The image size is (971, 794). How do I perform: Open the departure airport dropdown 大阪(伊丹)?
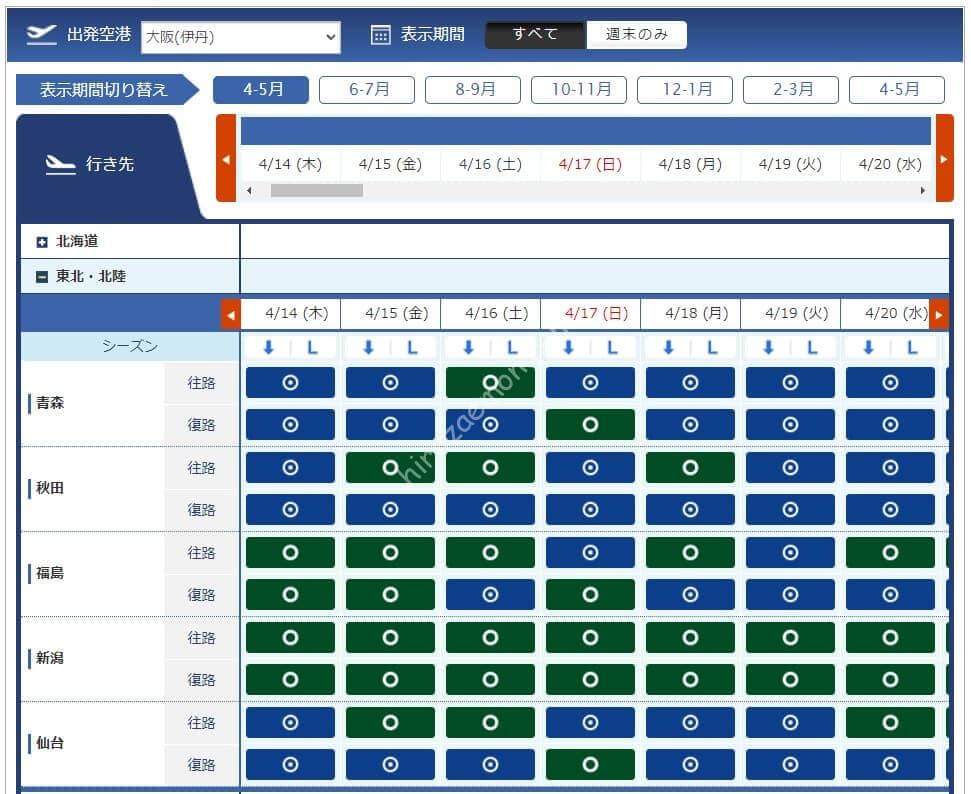click(x=240, y=37)
